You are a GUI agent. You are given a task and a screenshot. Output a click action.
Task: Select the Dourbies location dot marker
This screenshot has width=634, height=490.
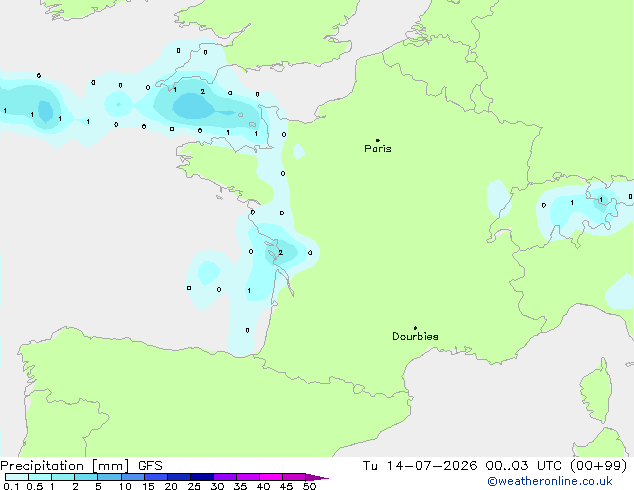(x=415, y=328)
